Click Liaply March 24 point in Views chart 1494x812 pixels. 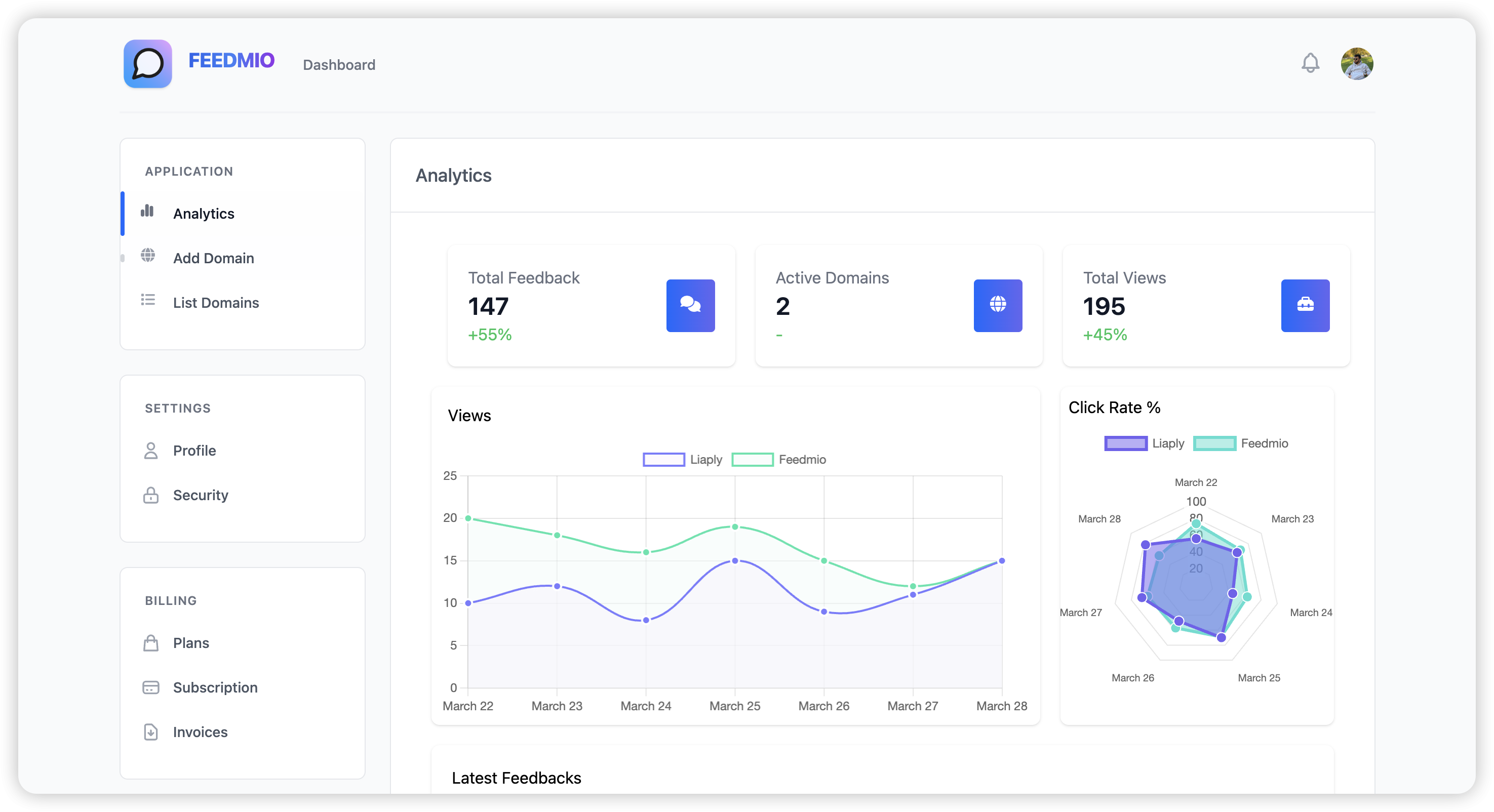click(x=646, y=620)
